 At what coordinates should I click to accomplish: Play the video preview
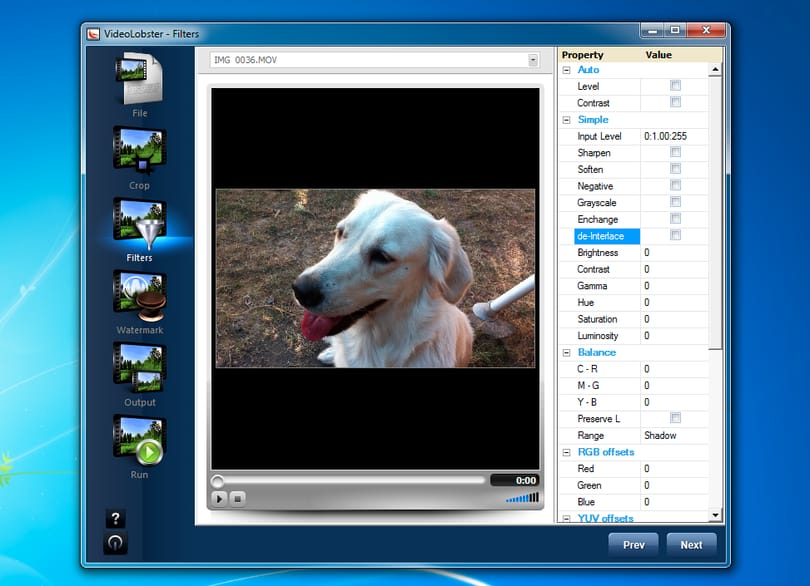tap(219, 499)
